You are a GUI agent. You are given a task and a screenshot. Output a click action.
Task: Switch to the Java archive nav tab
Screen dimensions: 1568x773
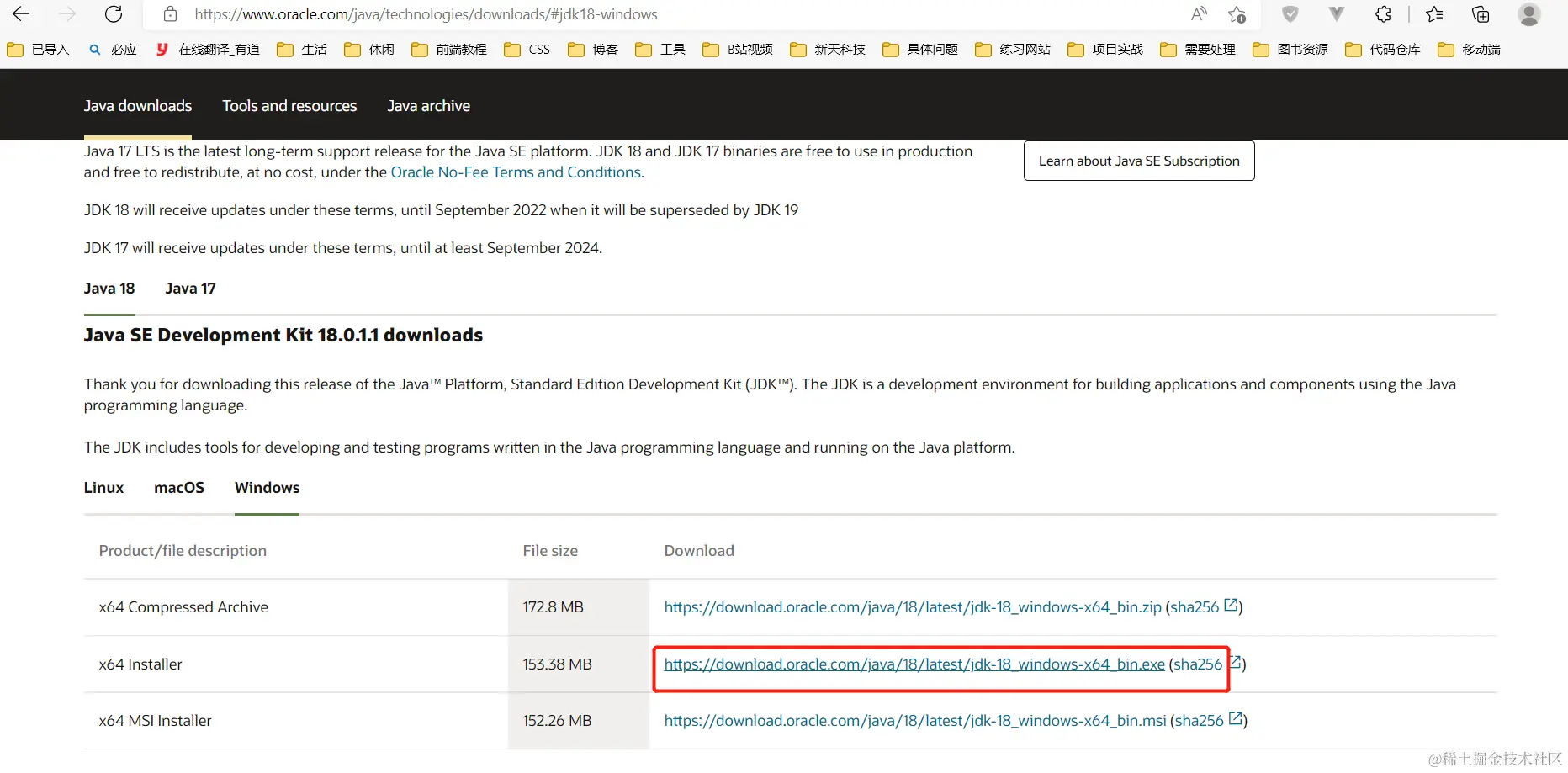[x=429, y=106]
